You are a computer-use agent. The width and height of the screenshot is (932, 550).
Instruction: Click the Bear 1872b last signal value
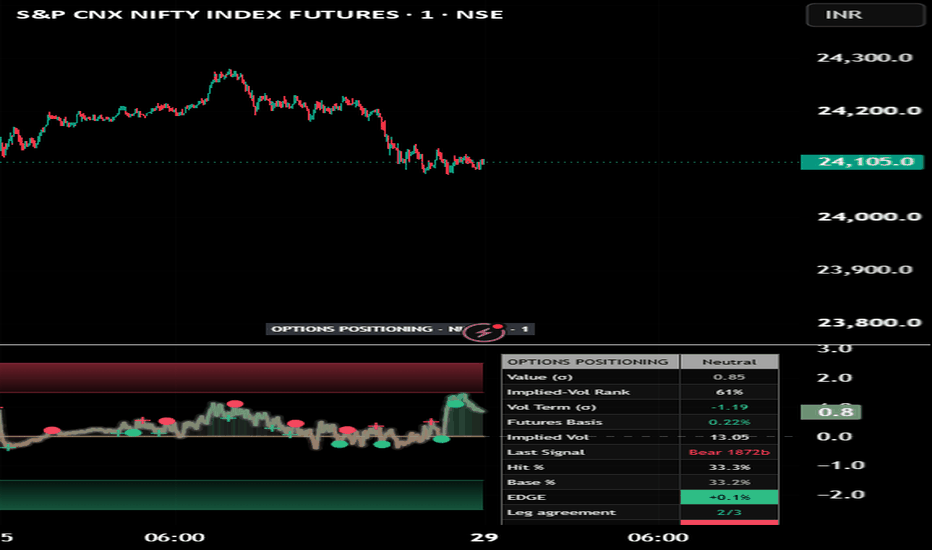click(x=729, y=452)
